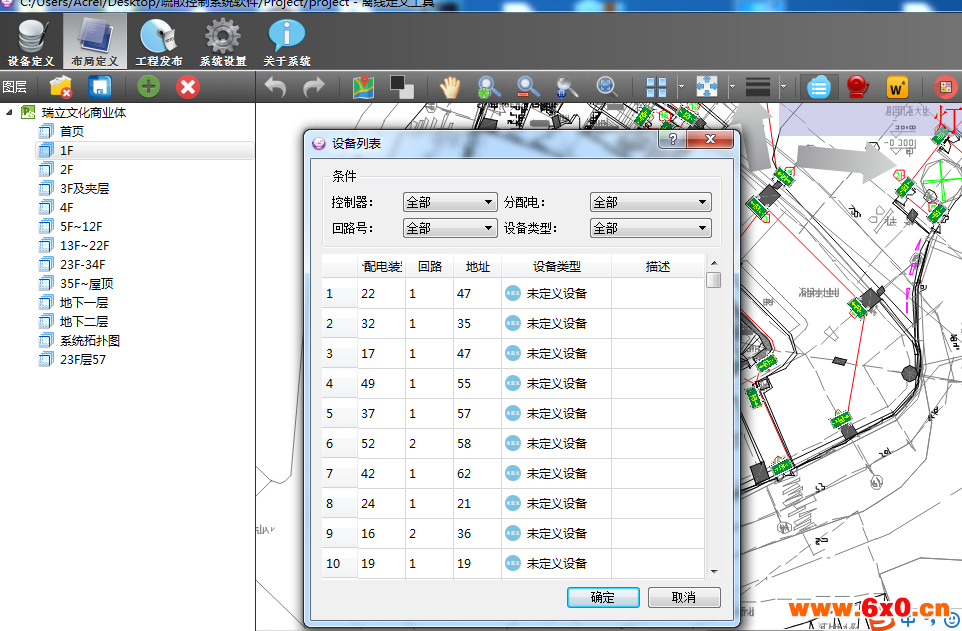Open dropdown arrow beside horizontal lines icon

[783, 87]
